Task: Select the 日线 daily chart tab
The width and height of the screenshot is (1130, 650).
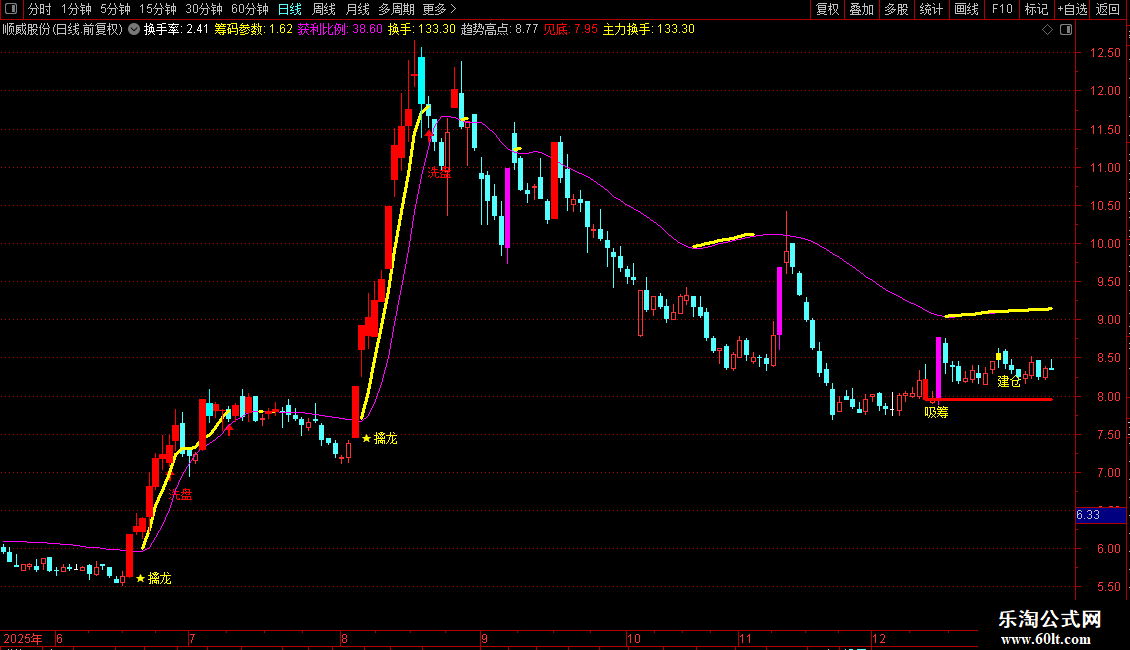Action: (x=290, y=9)
